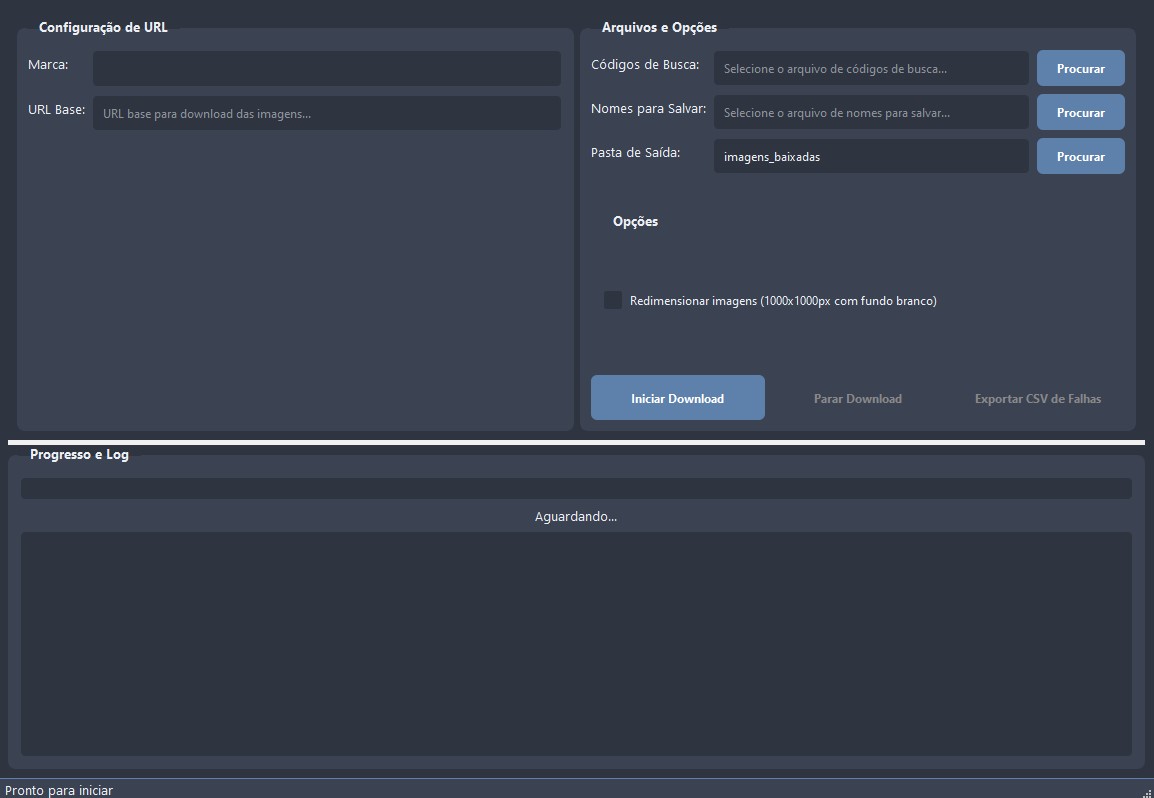Image resolution: width=1154 pixels, height=798 pixels.
Task: Select the Nomes para Salvar file path field
Action: click(x=870, y=113)
